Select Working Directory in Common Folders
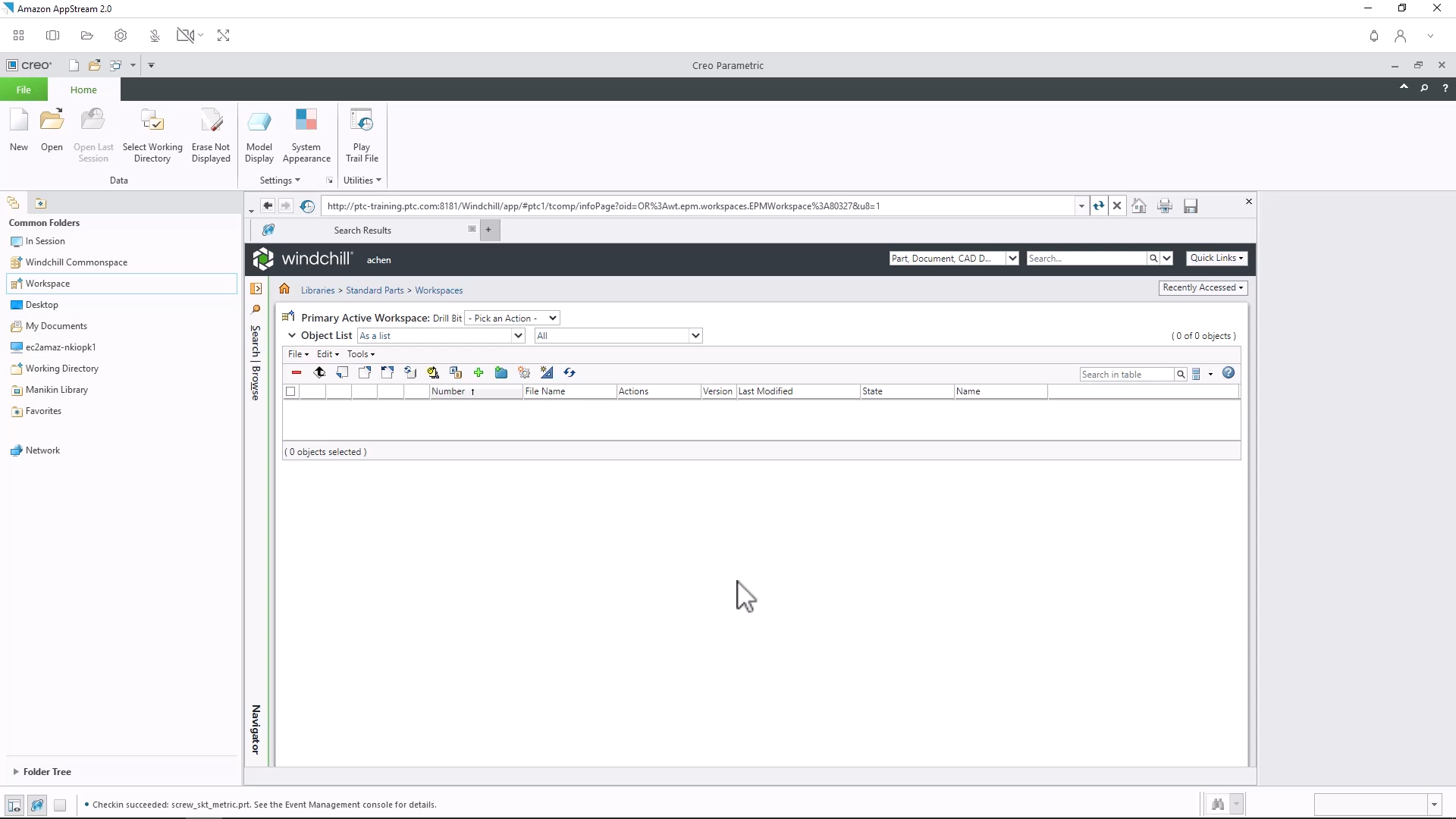The height and width of the screenshot is (819, 1456). [x=62, y=369]
